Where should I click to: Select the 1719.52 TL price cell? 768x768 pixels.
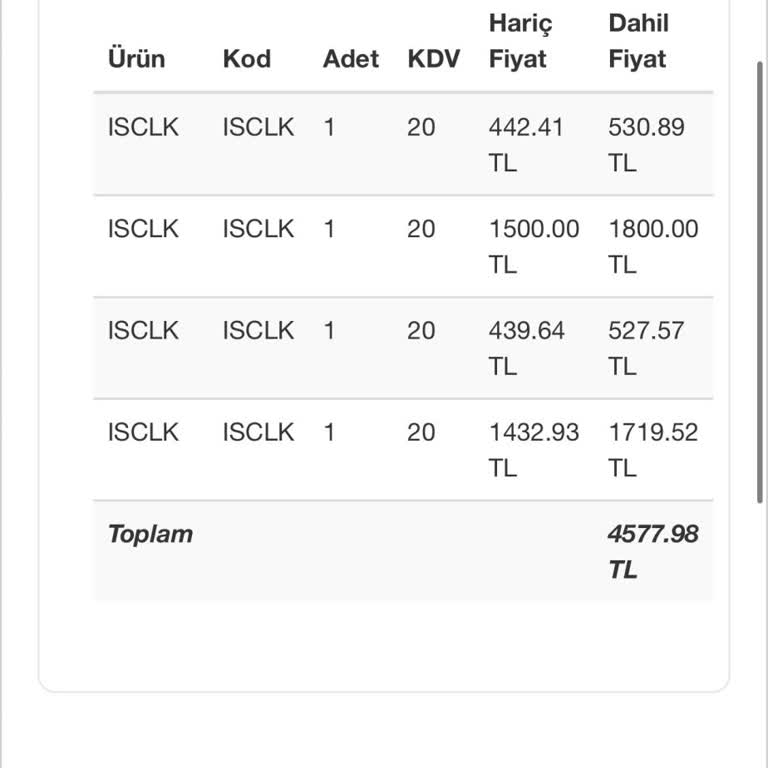653,450
